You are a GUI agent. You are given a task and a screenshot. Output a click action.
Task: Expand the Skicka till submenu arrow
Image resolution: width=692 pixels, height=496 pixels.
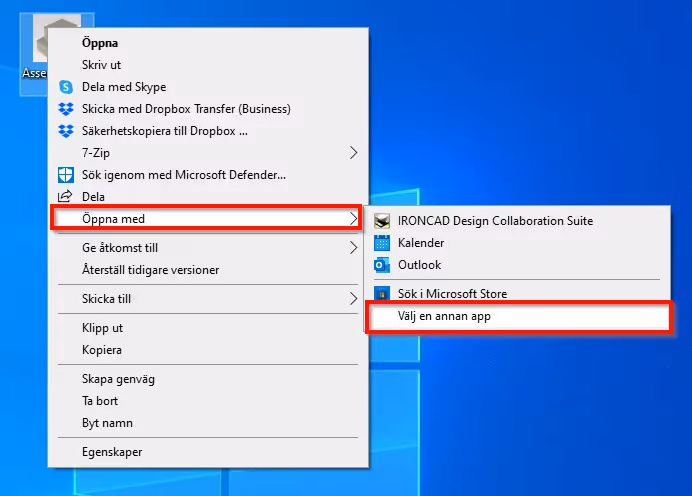pos(353,299)
